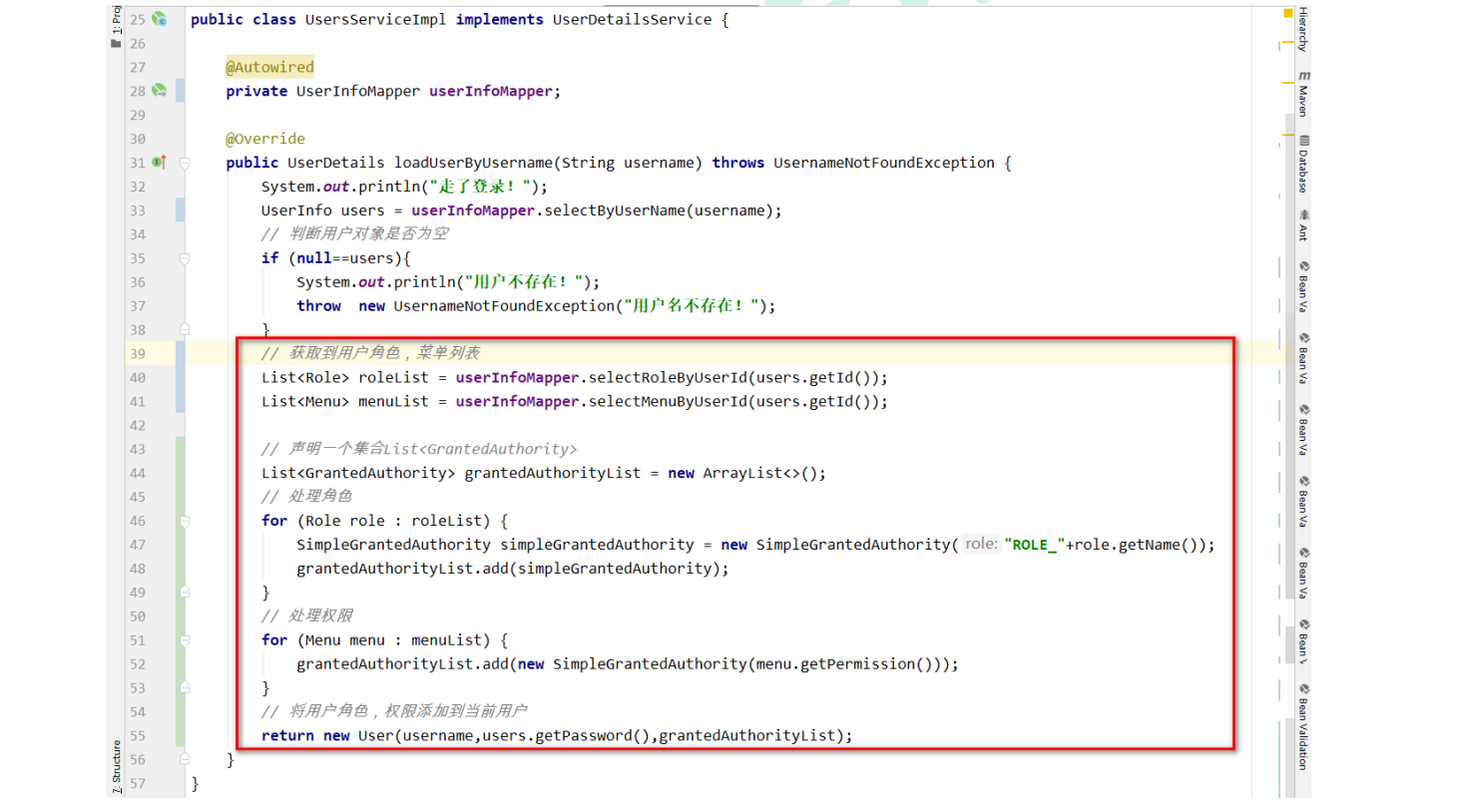Open the Hierarchy tool window tab
Image resolution: width=1458 pixels, height=812 pixels.
coord(1303,29)
